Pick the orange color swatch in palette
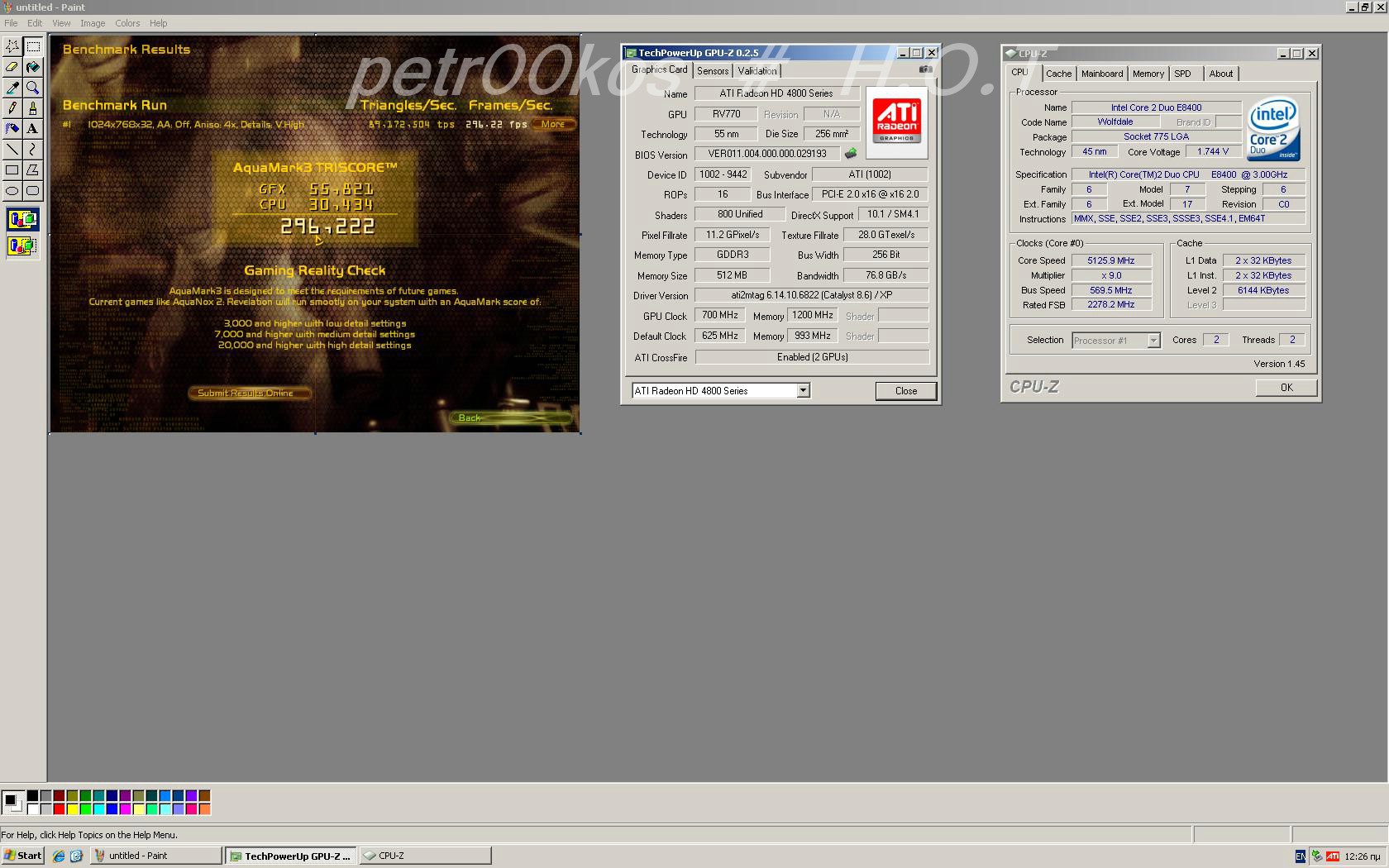Screen dimensions: 1389x868 pyautogui.click(x=204, y=809)
